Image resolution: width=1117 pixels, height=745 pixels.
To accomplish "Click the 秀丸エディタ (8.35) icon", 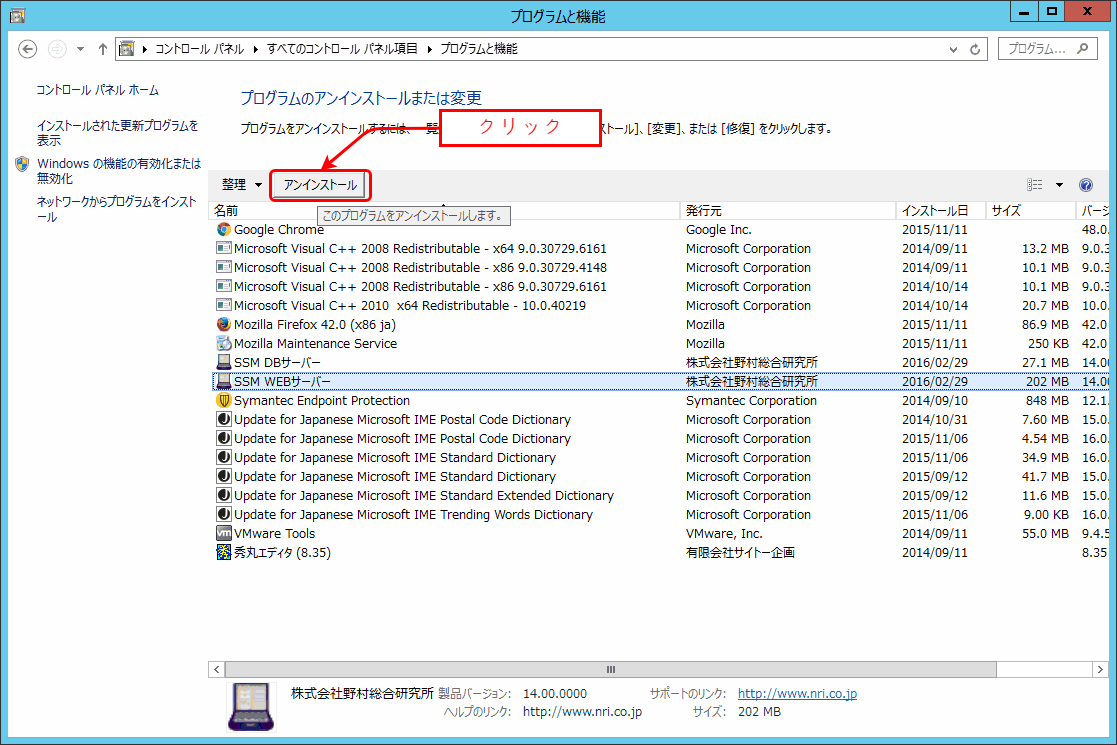I will tap(224, 552).
